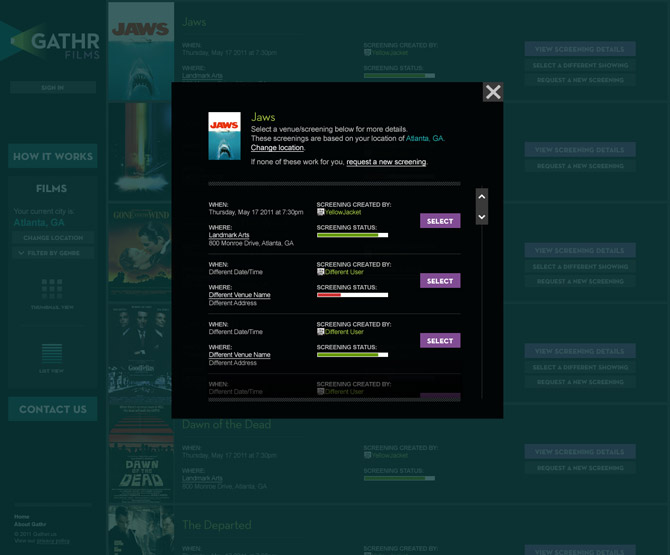
Task: Click the Dawn of the Dead poster
Action: point(141,454)
